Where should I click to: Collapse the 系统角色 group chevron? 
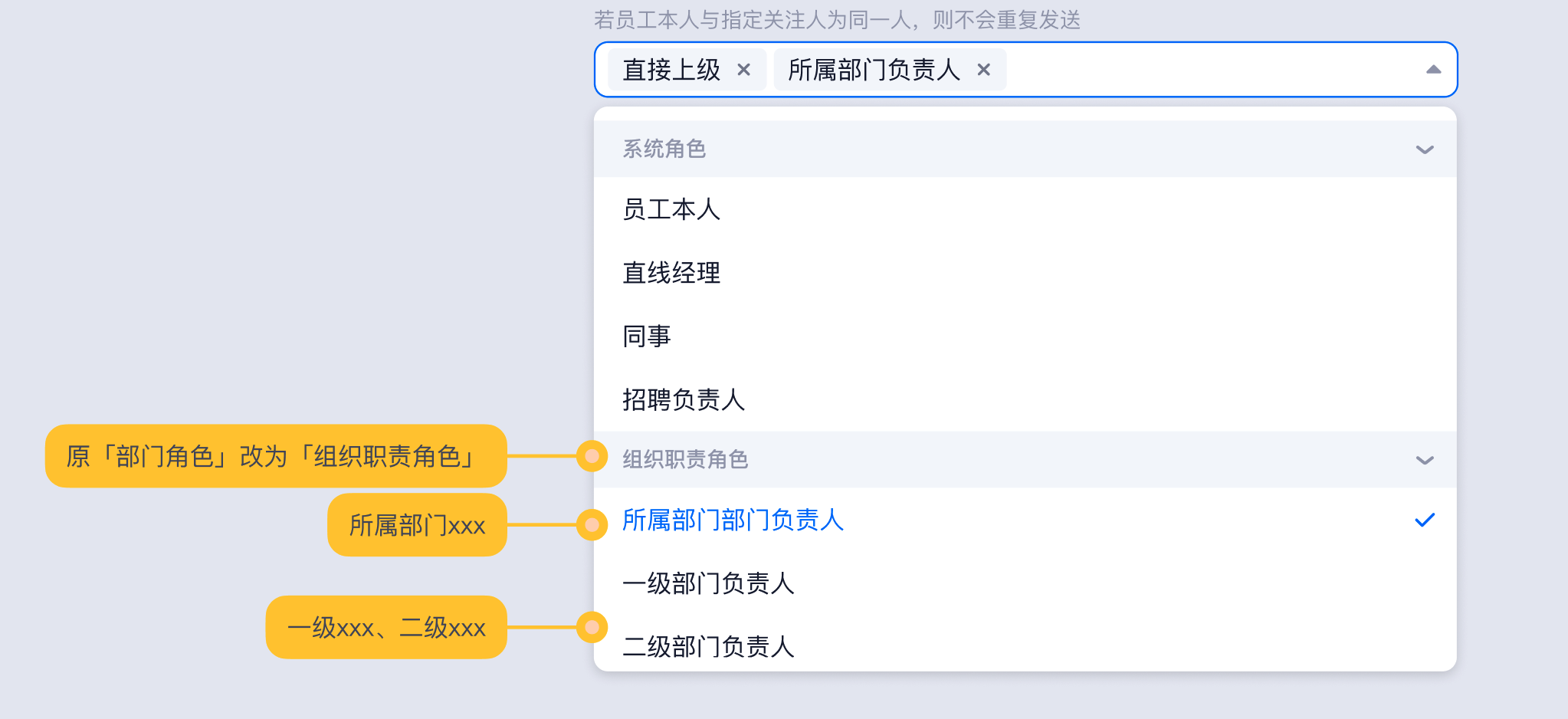coord(1425,149)
